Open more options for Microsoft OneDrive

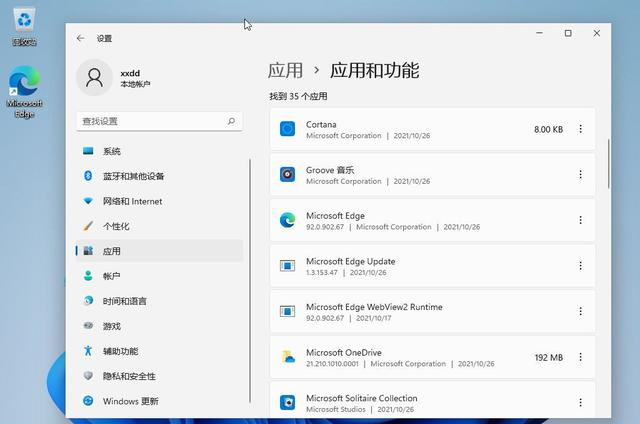click(580, 357)
